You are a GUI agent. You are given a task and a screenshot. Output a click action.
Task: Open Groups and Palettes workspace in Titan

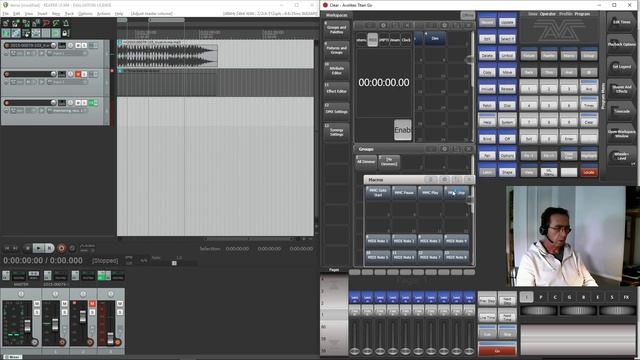coord(336,29)
